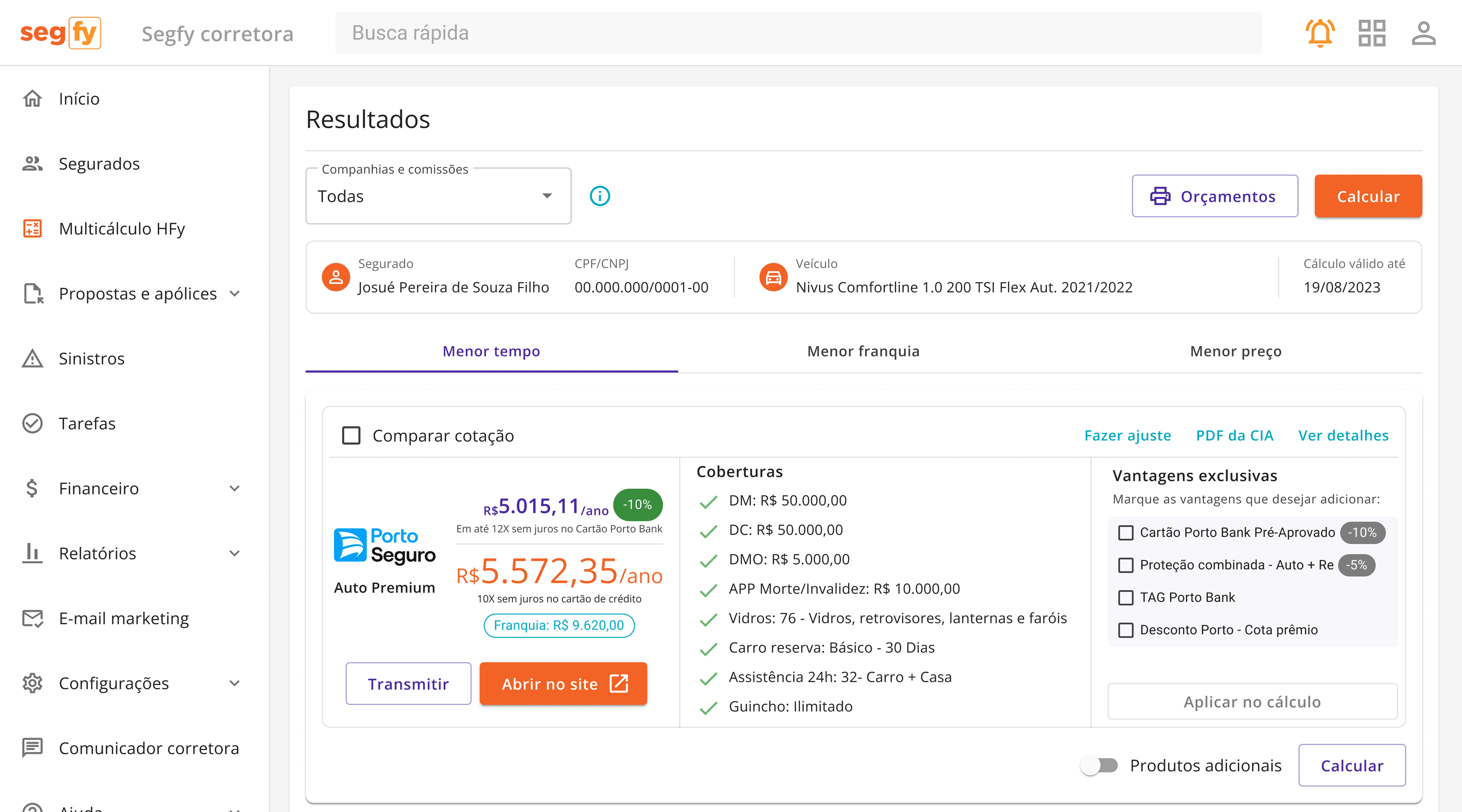Click the Transmitir button
The image size is (1462, 812).
[x=408, y=683]
